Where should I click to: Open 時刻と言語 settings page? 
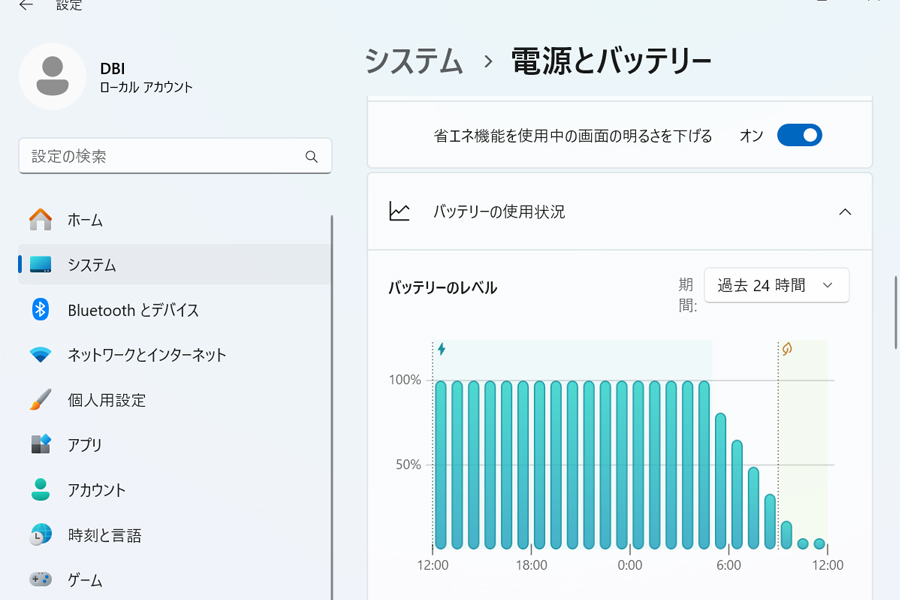pos(174,535)
